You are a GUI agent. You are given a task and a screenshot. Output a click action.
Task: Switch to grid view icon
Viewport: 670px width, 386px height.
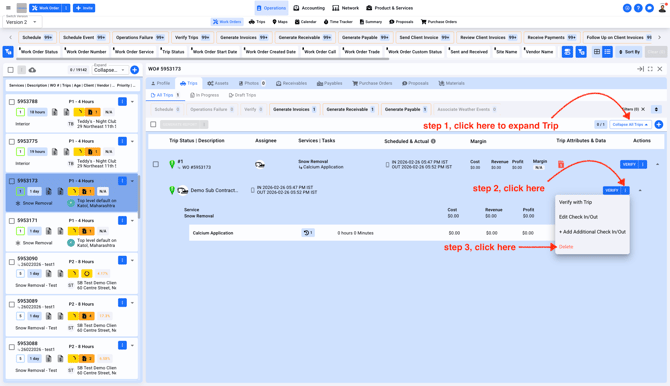[597, 52]
